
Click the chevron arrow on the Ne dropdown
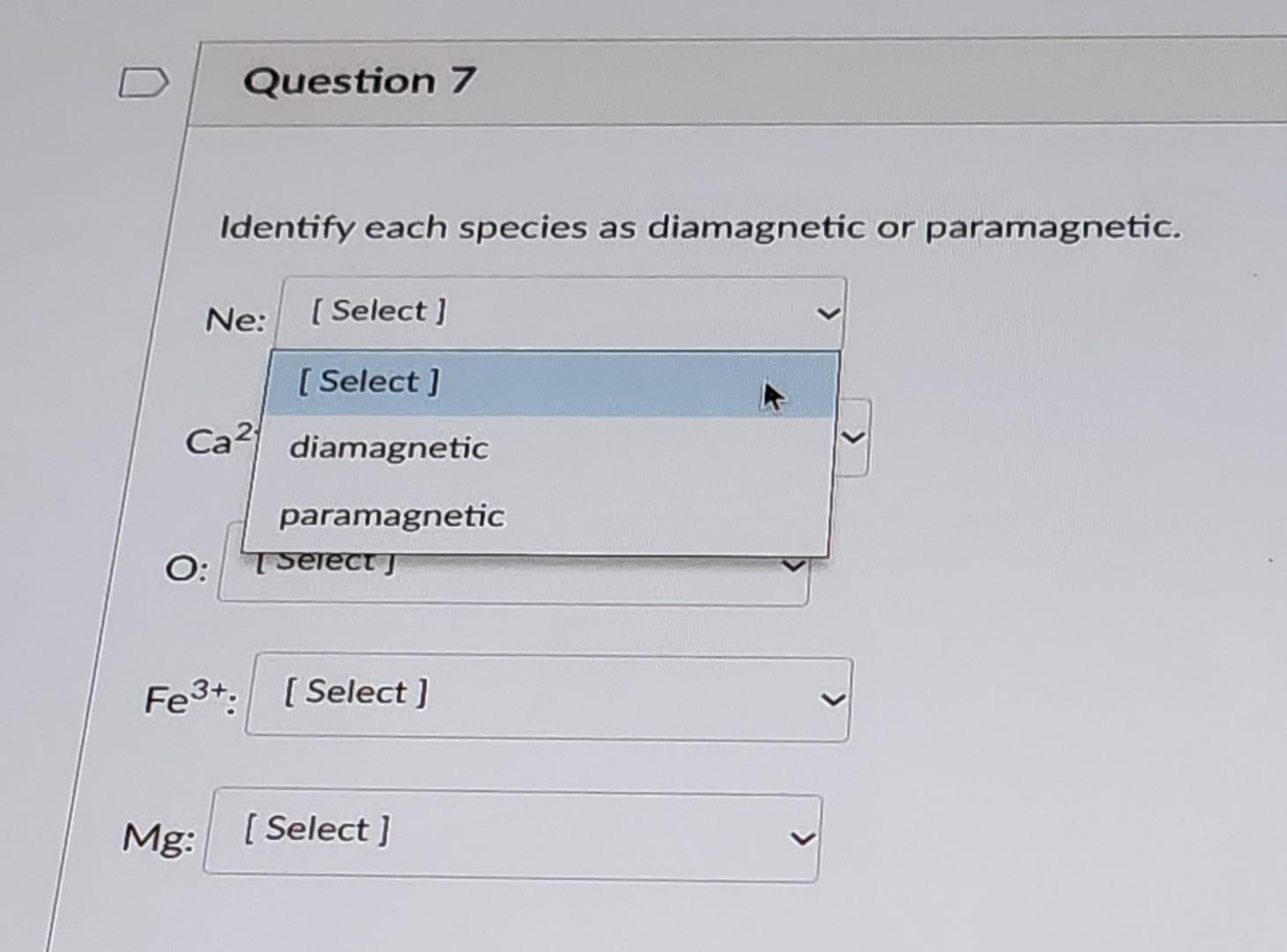(827, 313)
